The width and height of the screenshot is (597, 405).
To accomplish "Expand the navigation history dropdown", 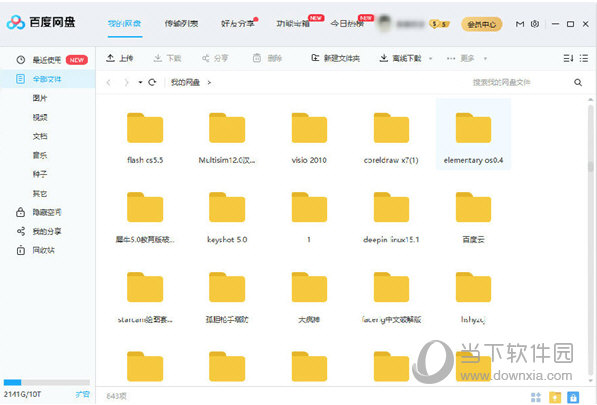I will [x=140, y=82].
